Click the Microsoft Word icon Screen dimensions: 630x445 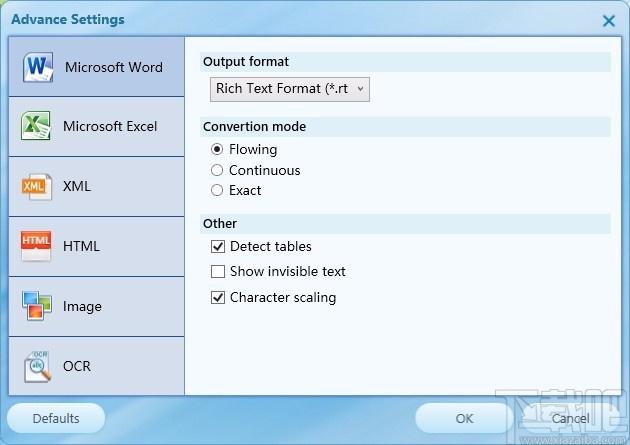coord(37,67)
